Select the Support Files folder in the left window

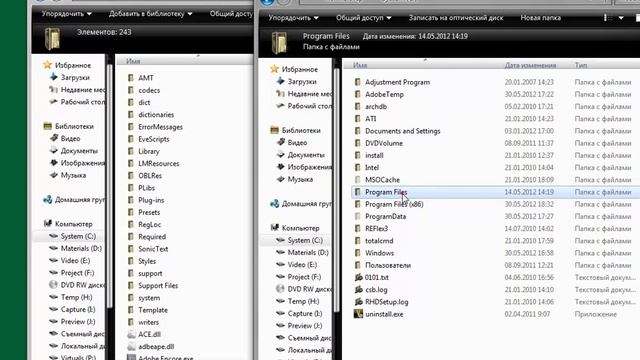[x=158, y=286]
